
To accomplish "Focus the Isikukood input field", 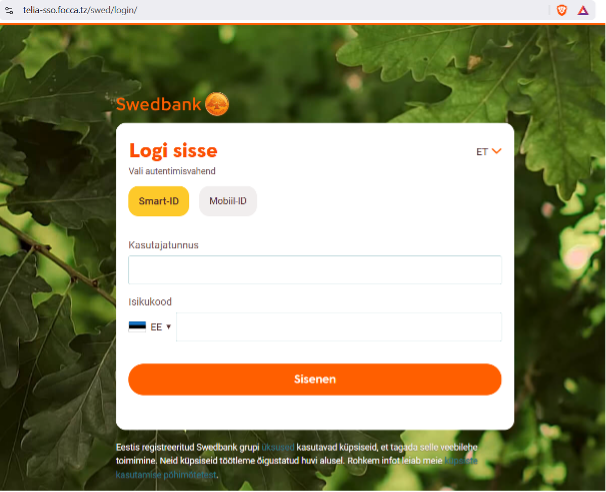I will click(339, 327).
